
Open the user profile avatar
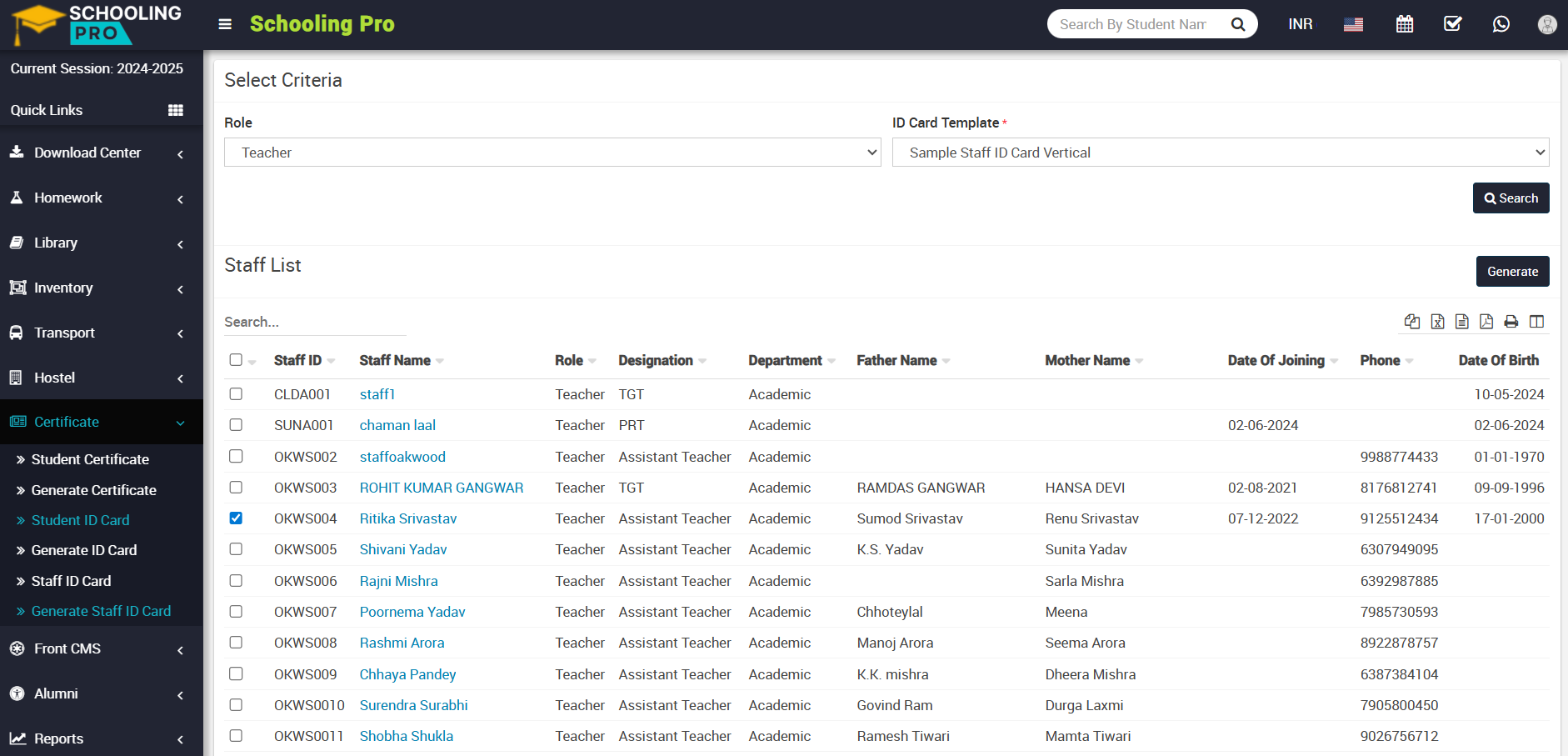pyautogui.click(x=1547, y=24)
